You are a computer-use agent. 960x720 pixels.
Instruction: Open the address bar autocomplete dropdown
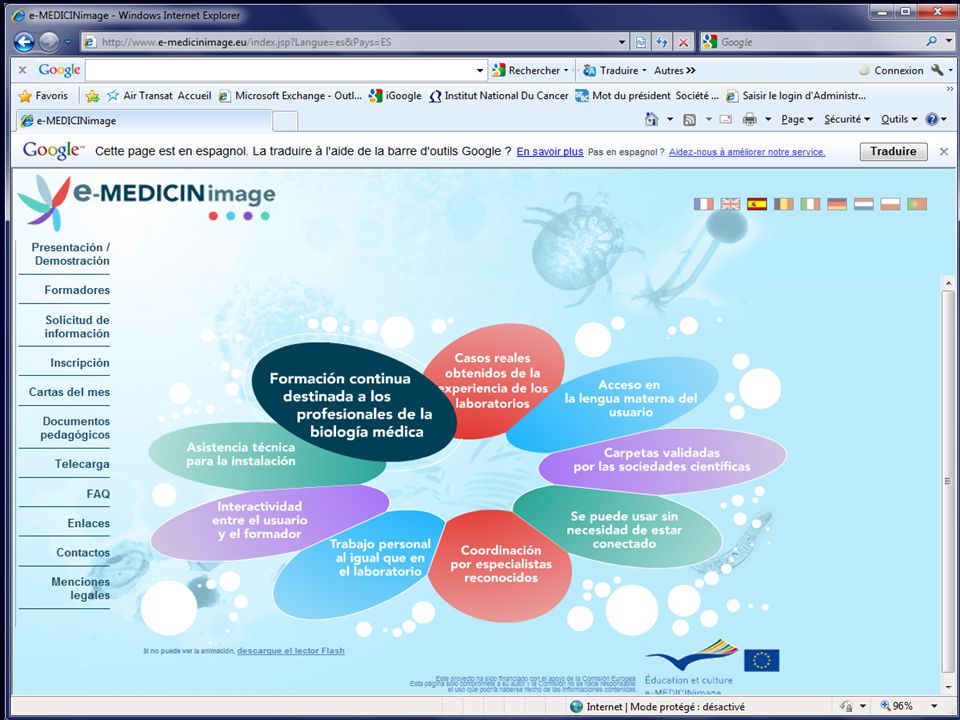click(x=622, y=42)
